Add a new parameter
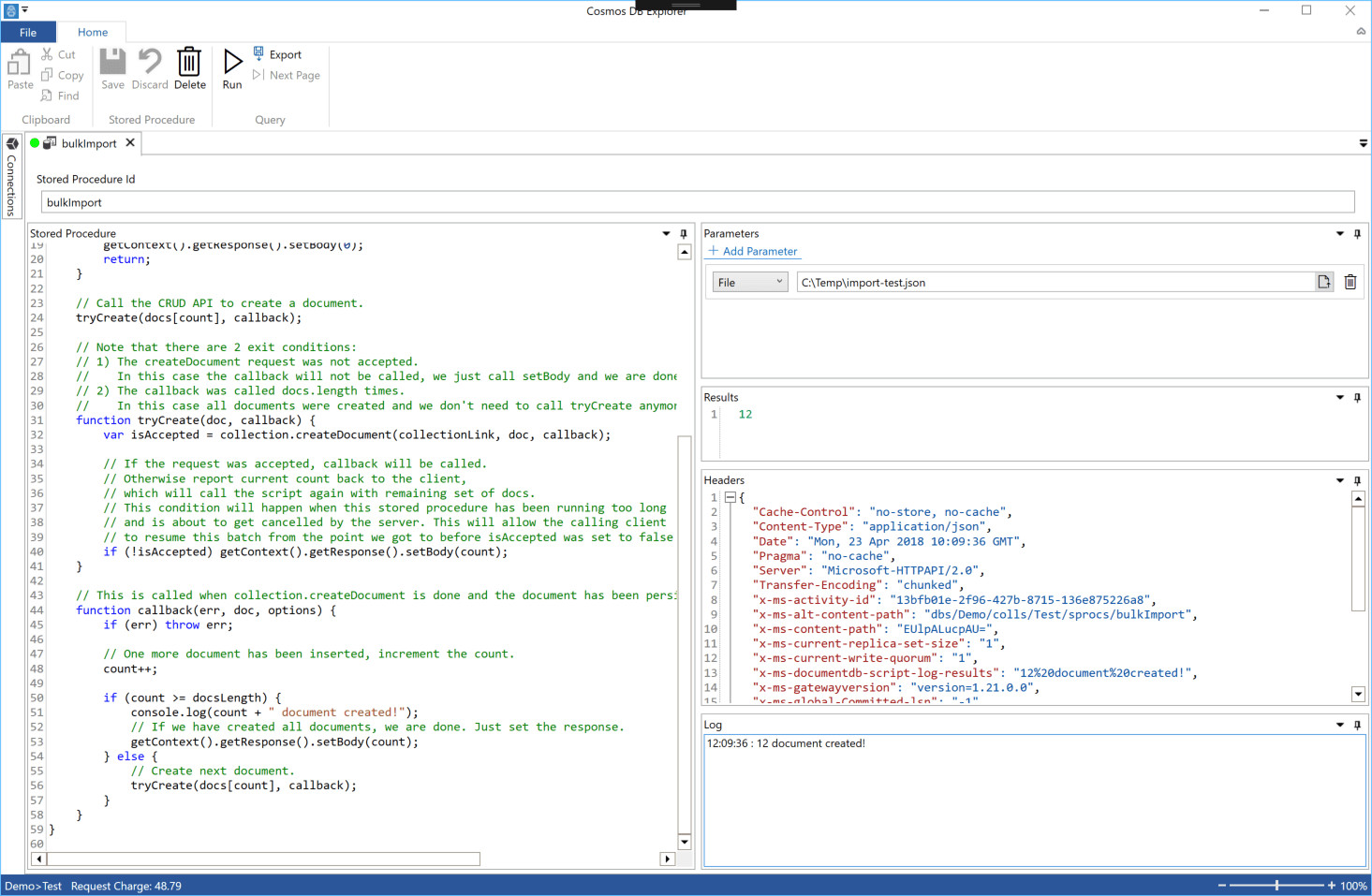Screen dimensions: 1372x896 [x=753, y=251]
